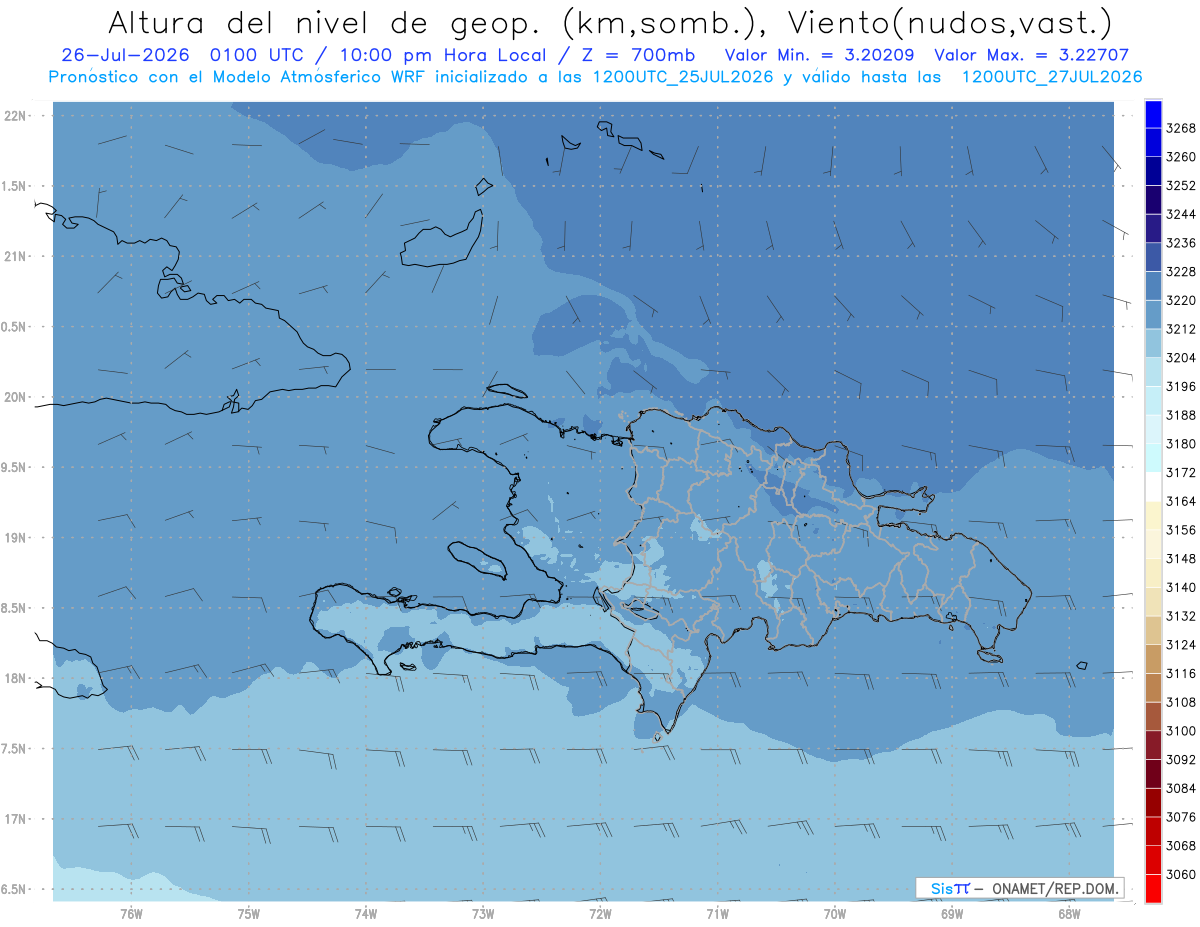Click the 3164 color scale label
Screen dimensions: 1200x927
click(1181, 501)
